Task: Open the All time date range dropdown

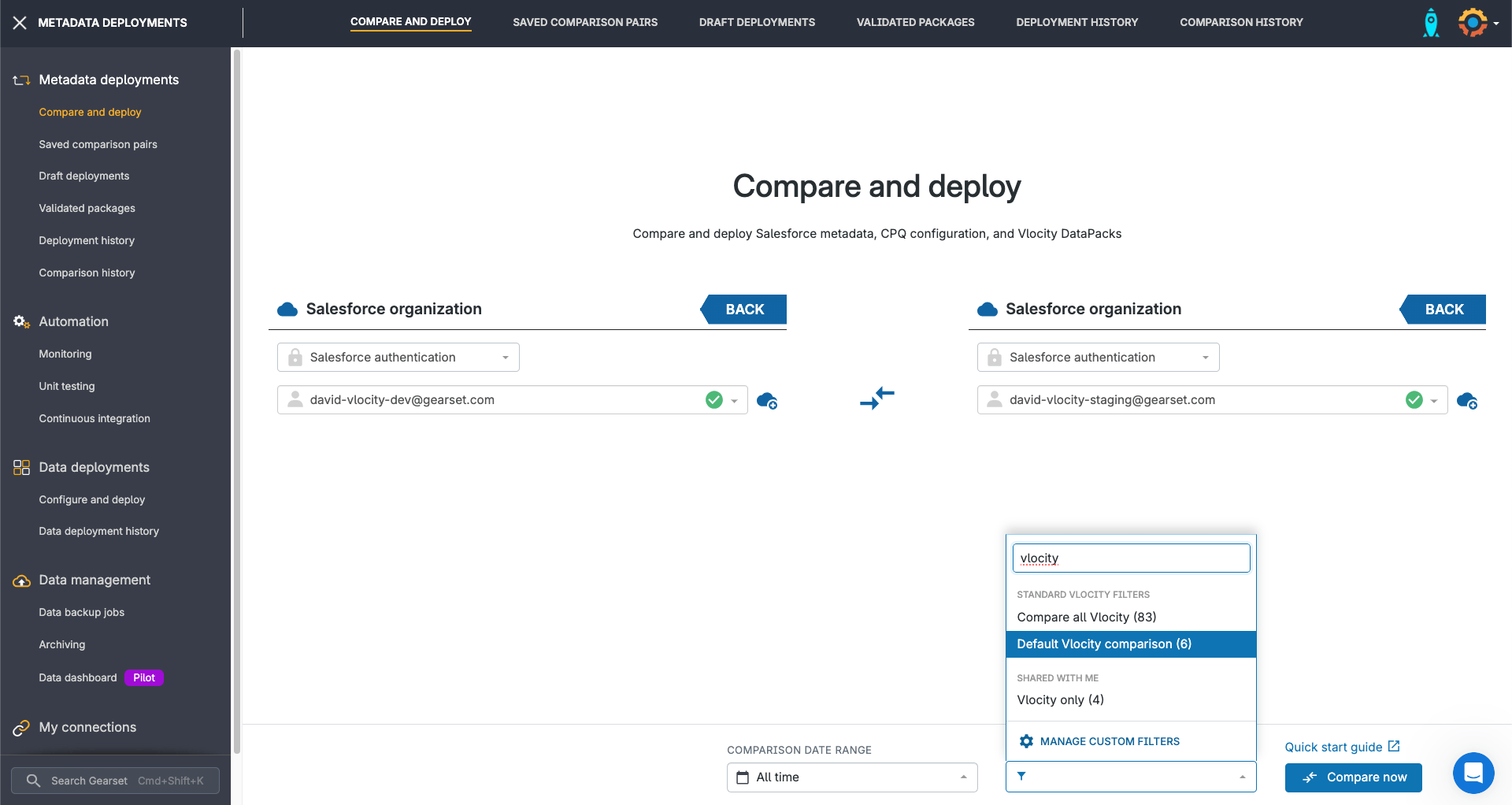Action: 851,777
